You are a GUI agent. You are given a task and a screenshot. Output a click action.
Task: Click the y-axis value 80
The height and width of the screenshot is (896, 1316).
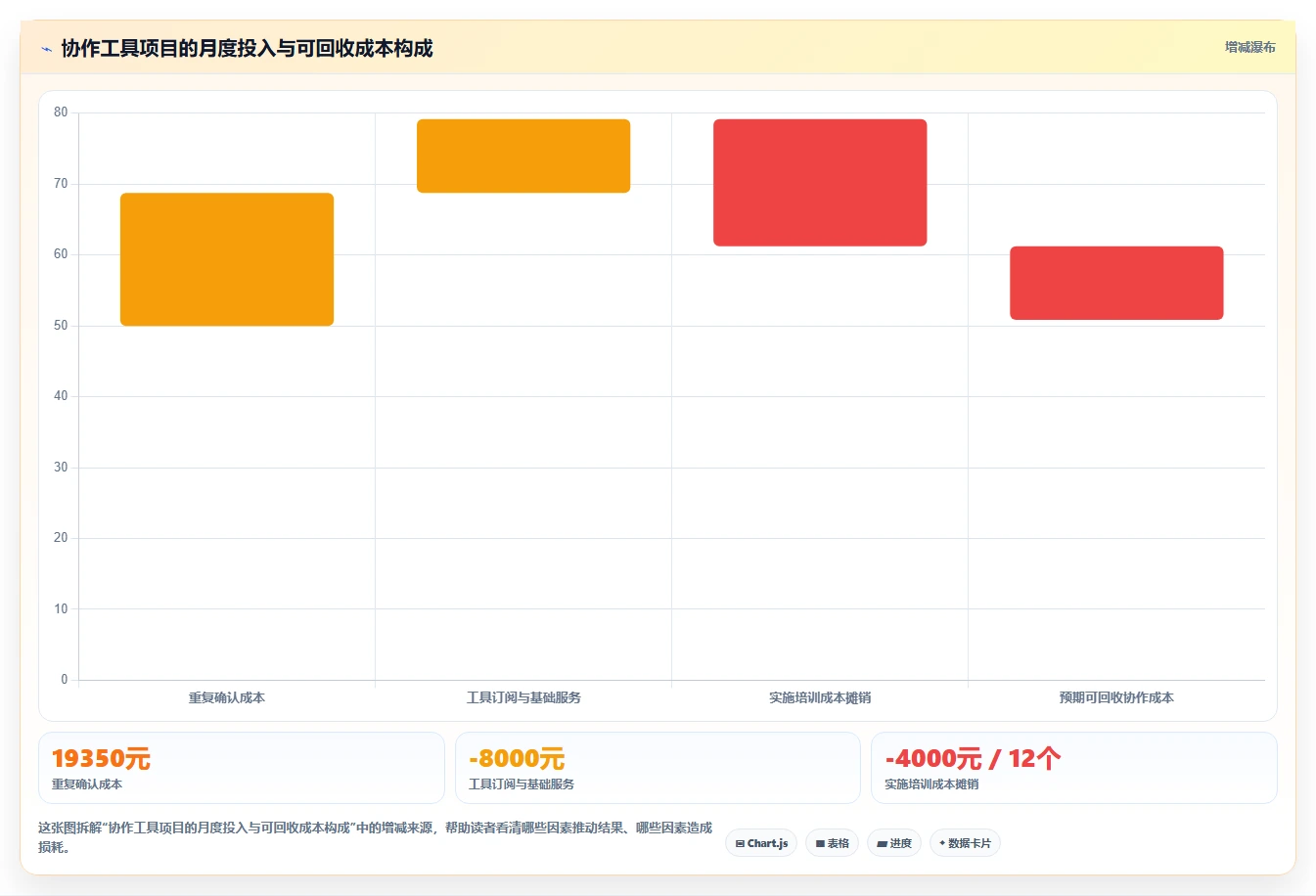tap(61, 112)
